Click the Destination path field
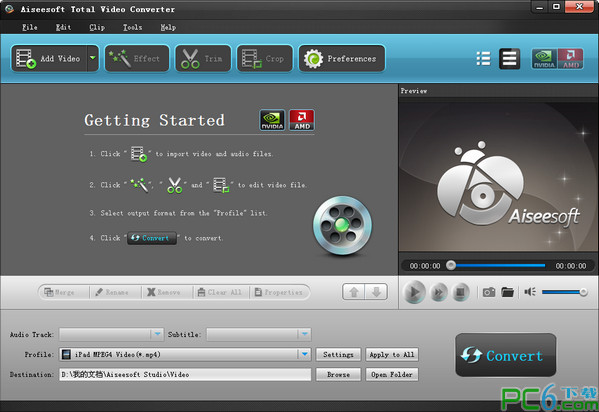The height and width of the screenshot is (412, 599). click(x=185, y=375)
